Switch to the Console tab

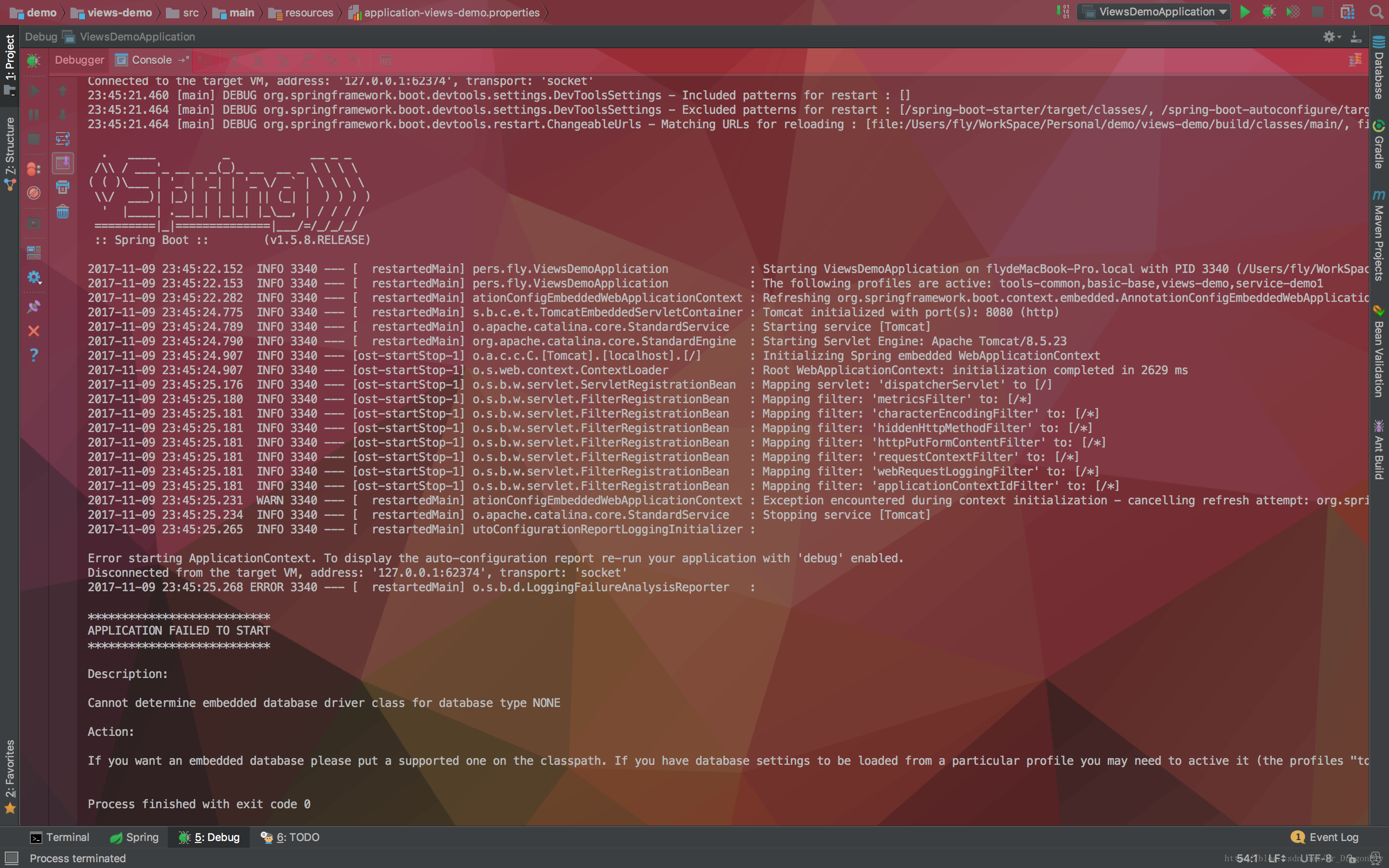point(151,60)
